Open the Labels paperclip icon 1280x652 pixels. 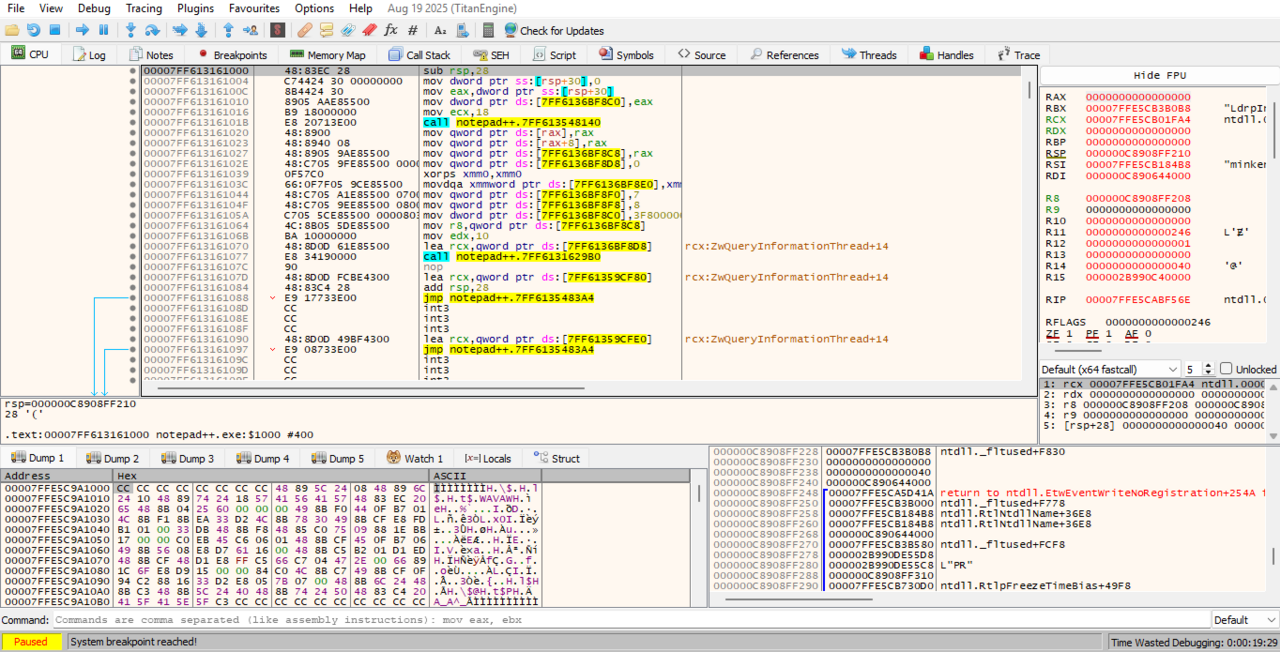(x=348, y=30)
